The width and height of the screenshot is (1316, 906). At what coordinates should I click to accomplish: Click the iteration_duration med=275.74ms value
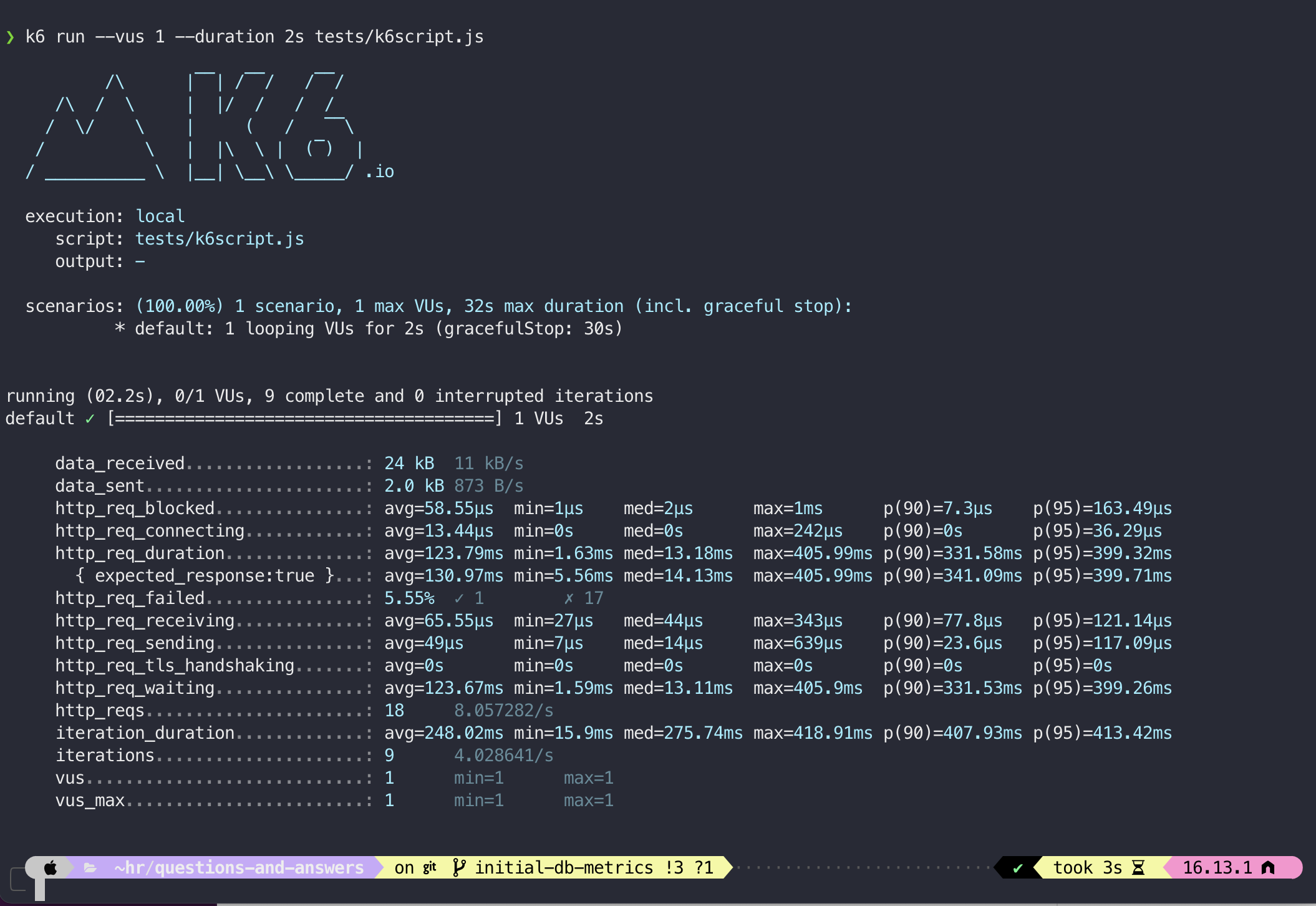pyautogui.click(x=683, y=733)
